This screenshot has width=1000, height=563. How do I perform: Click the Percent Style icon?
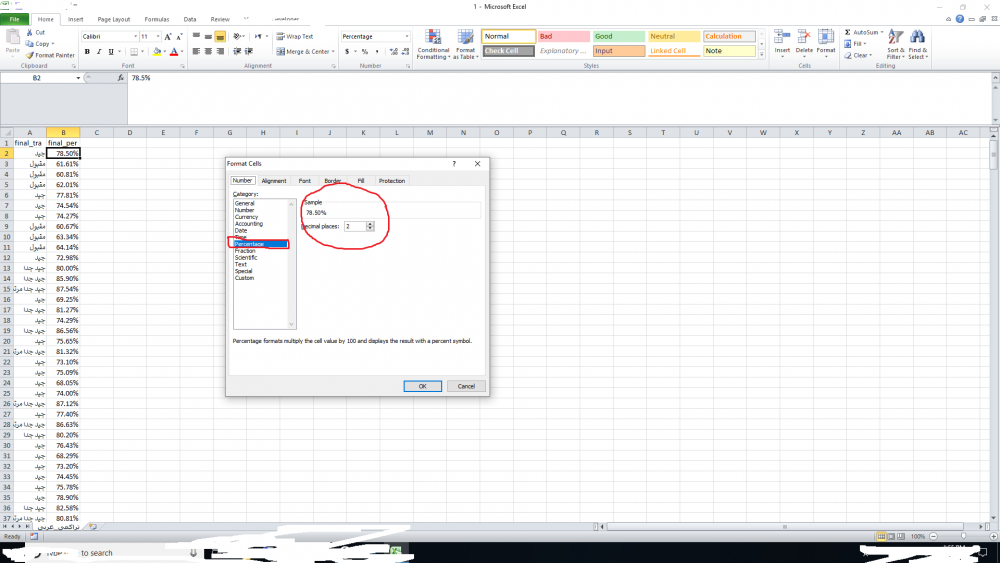click(365, 52)
